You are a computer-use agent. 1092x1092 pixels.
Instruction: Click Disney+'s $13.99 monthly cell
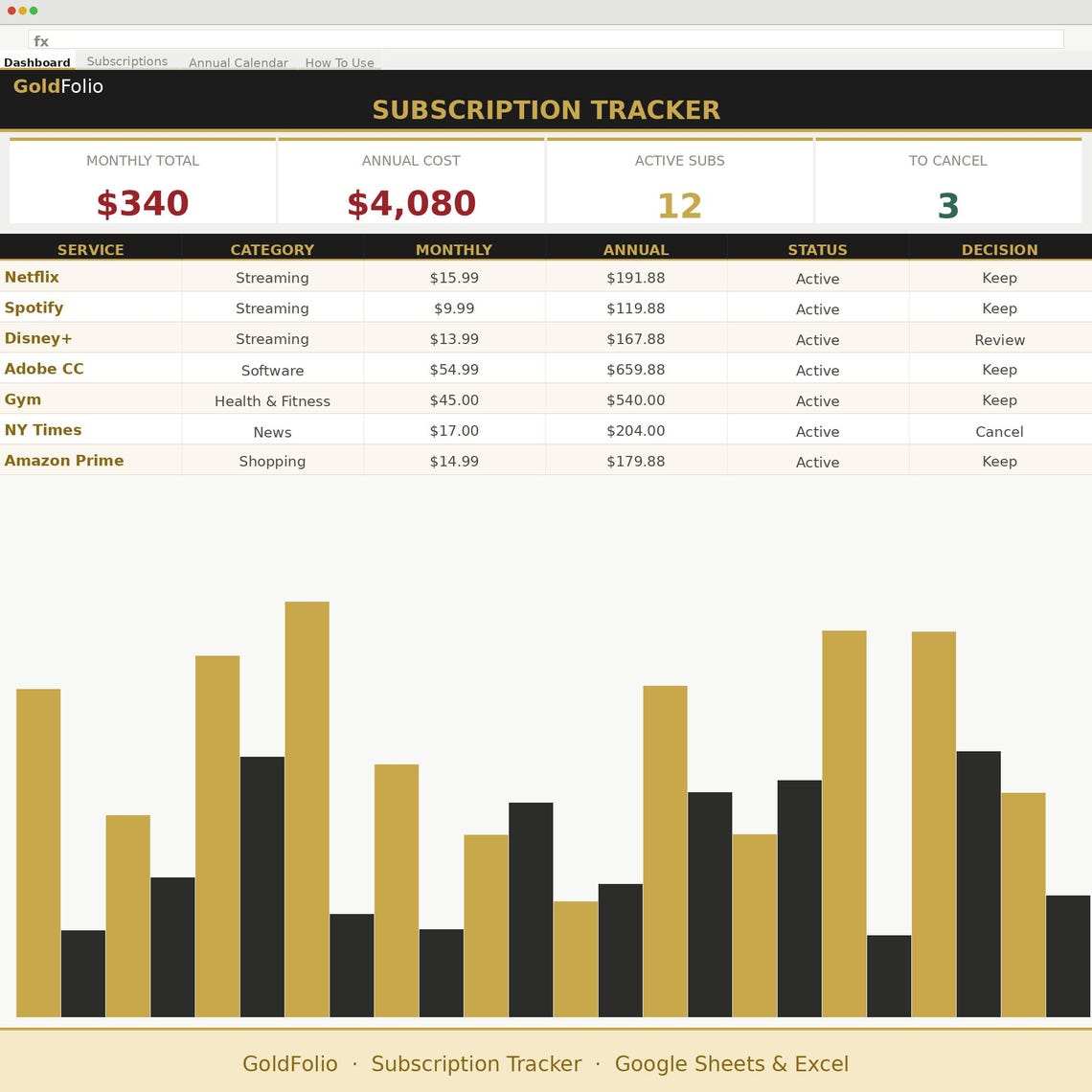(x=454, y=338)
